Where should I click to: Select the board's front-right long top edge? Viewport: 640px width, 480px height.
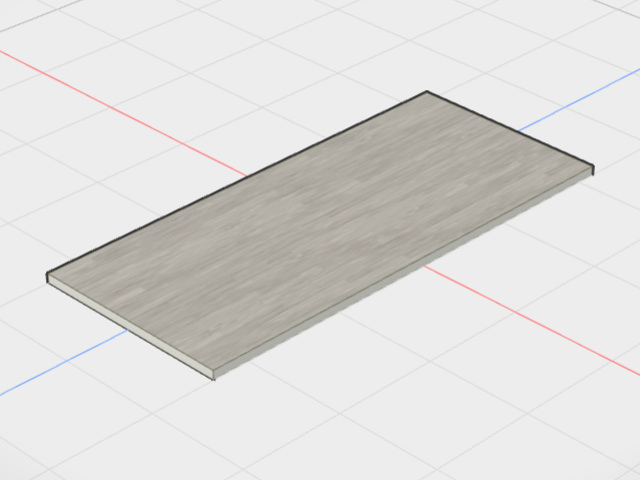pos(403,269)
